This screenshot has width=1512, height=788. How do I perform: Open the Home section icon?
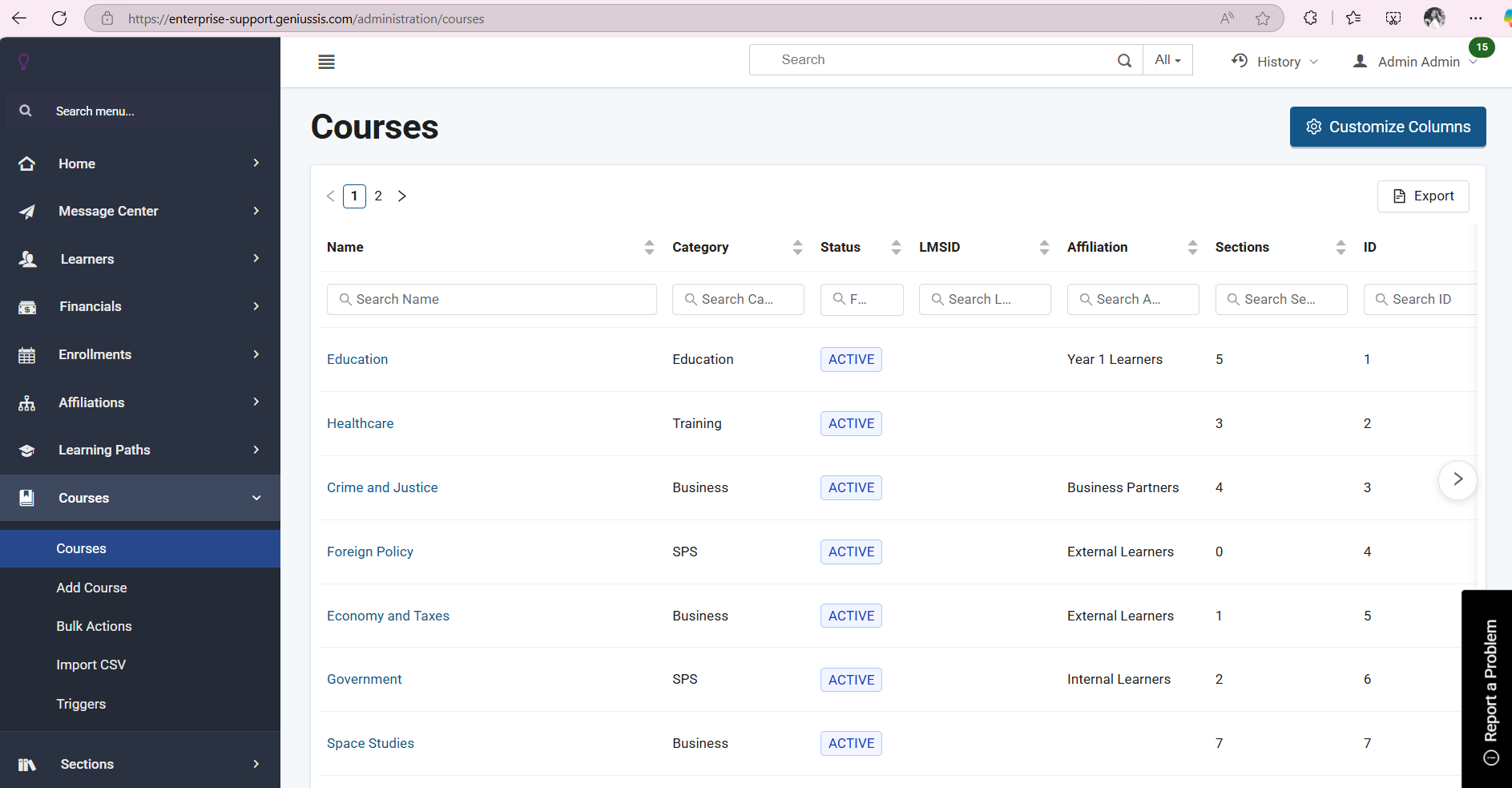(26, 163)
